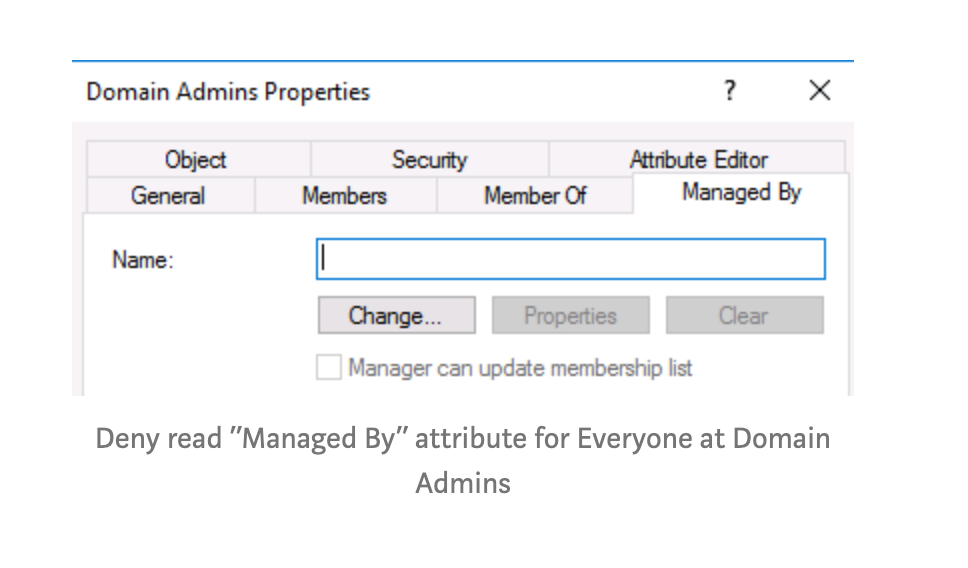Click the 'Name:' field label
This screenshot has height=568, width=968.
(143, 260)
